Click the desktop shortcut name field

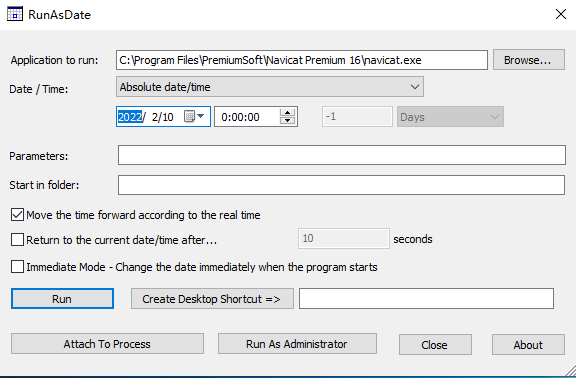[426, 299]
